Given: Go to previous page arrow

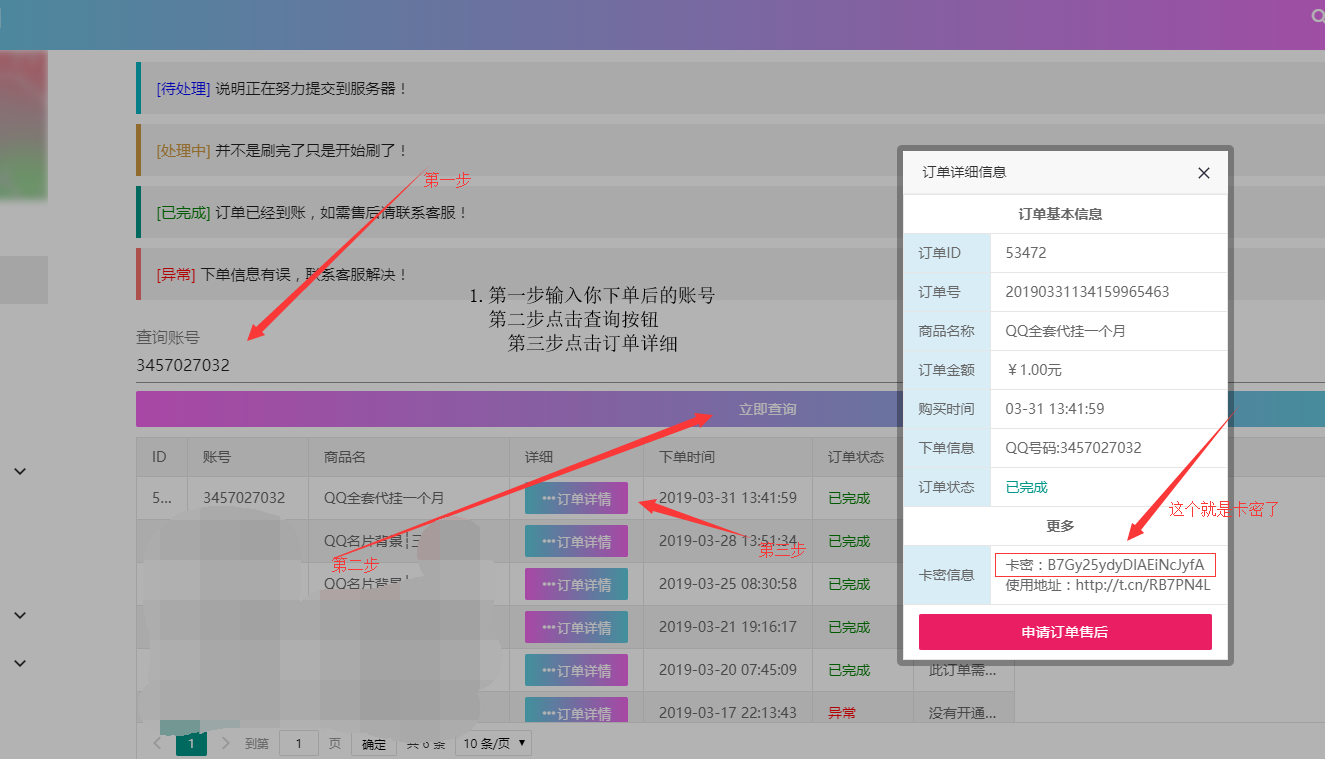Looking at the screenshot, I should [157, 743].
